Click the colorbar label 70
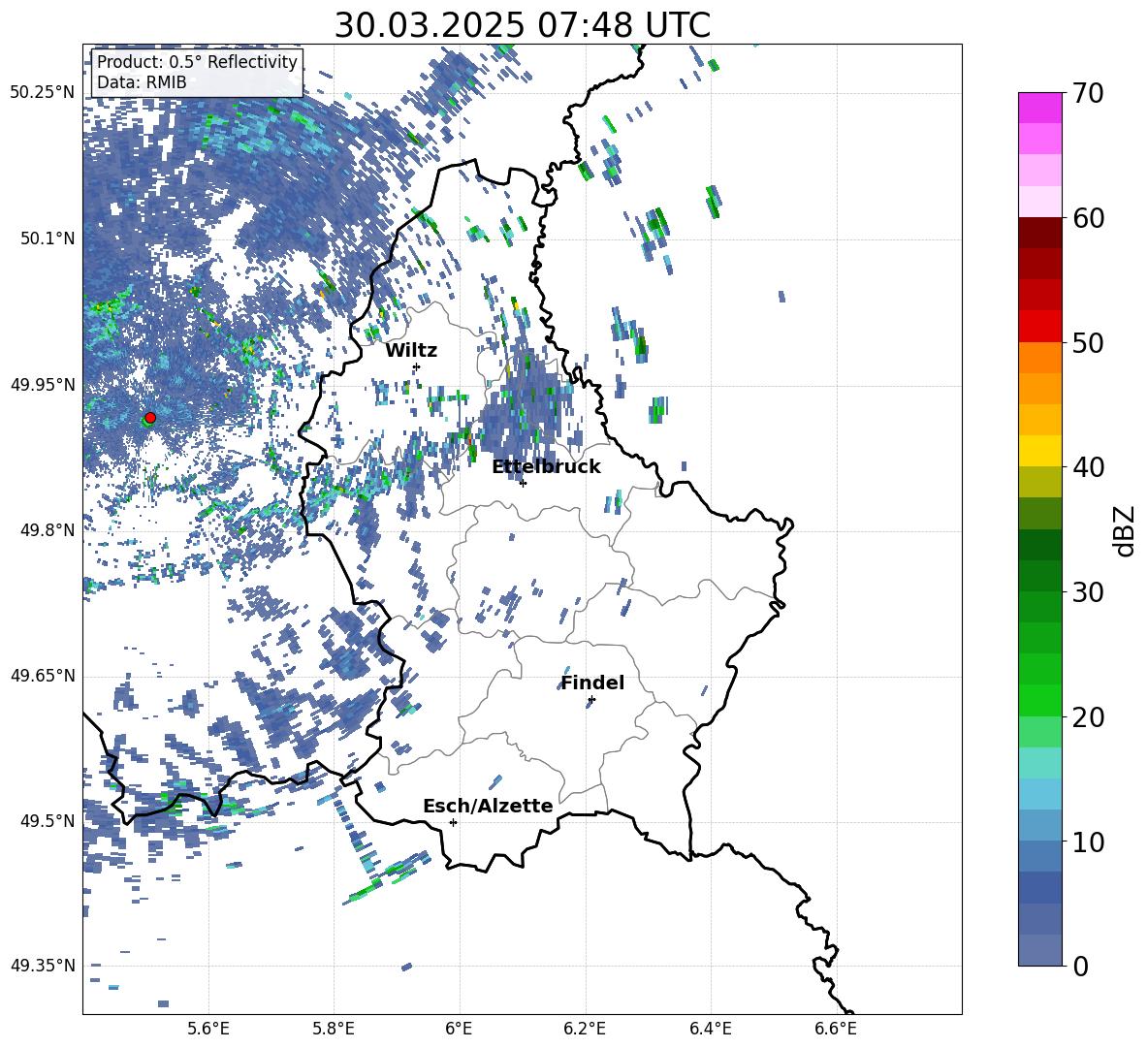Image resolution: width=1148 pixels, height=1048 pixels. pos(1088,93)
